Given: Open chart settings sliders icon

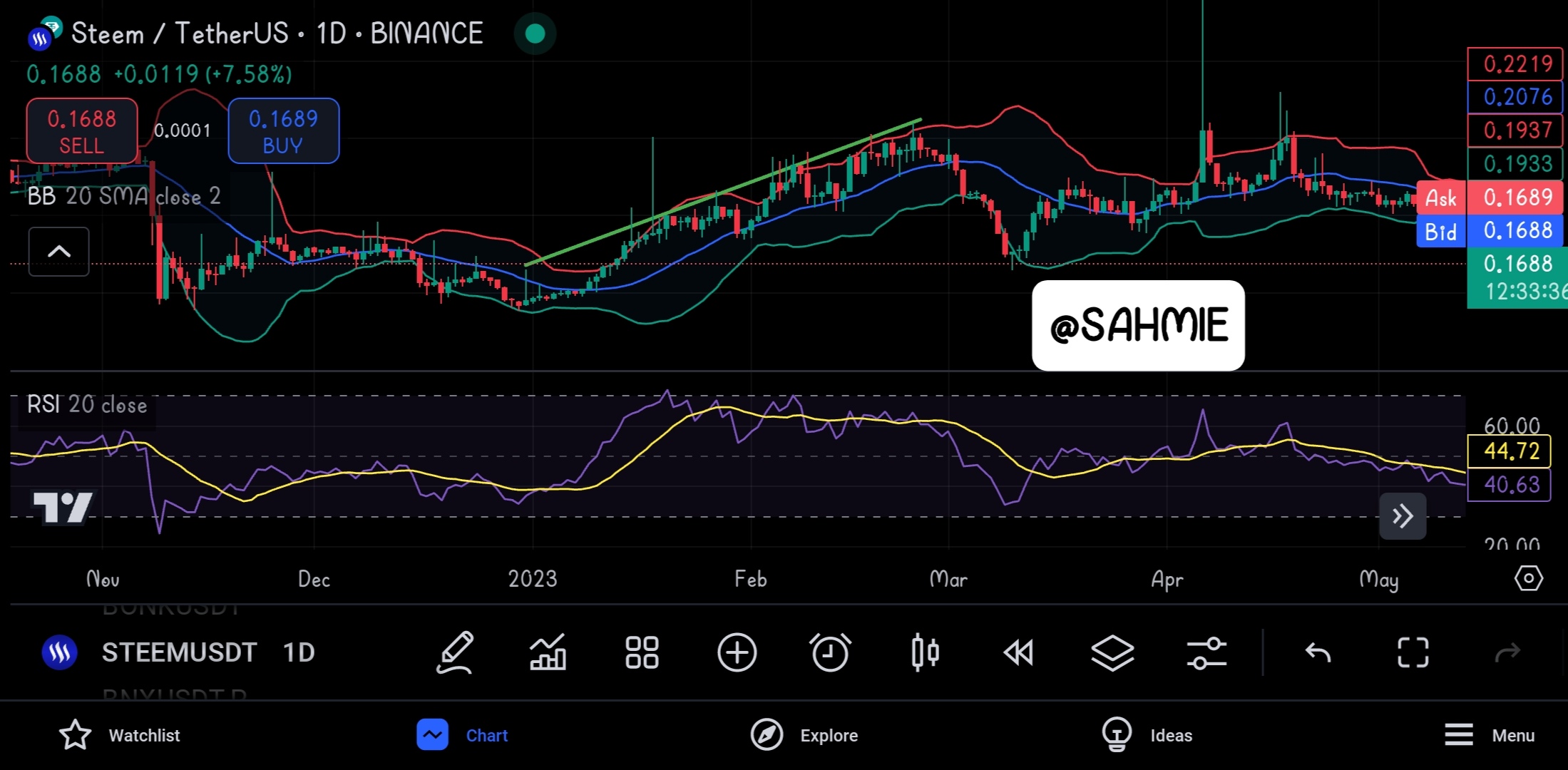Looking at the screenshot, I should tap(1206, 652).
